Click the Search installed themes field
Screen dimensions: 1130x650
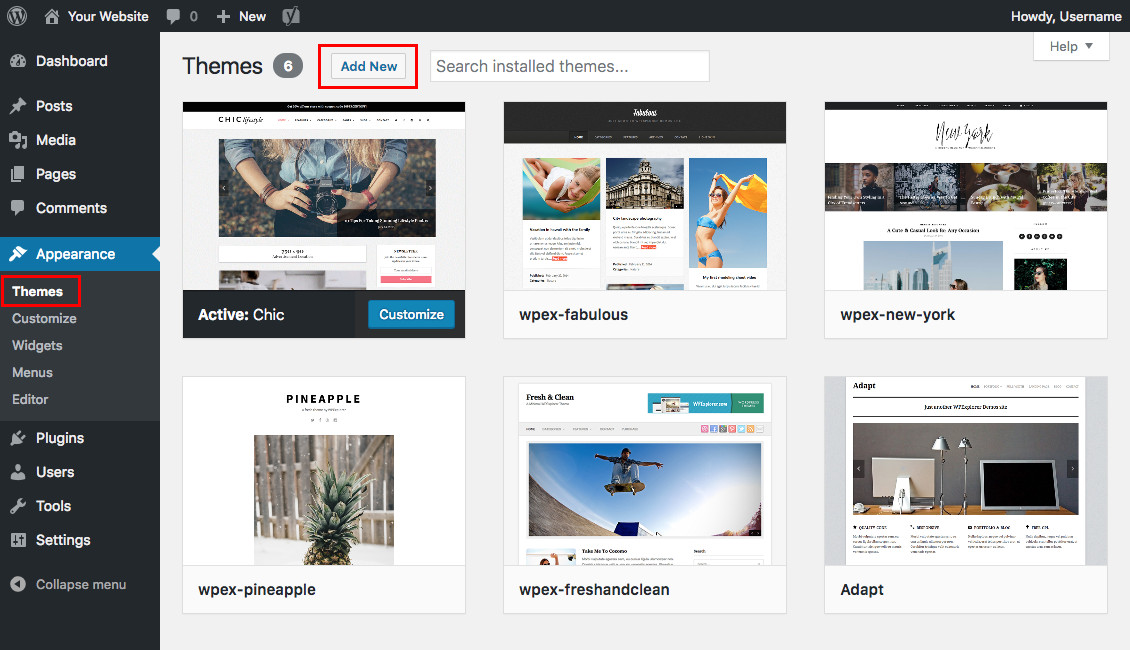(569, 66)
